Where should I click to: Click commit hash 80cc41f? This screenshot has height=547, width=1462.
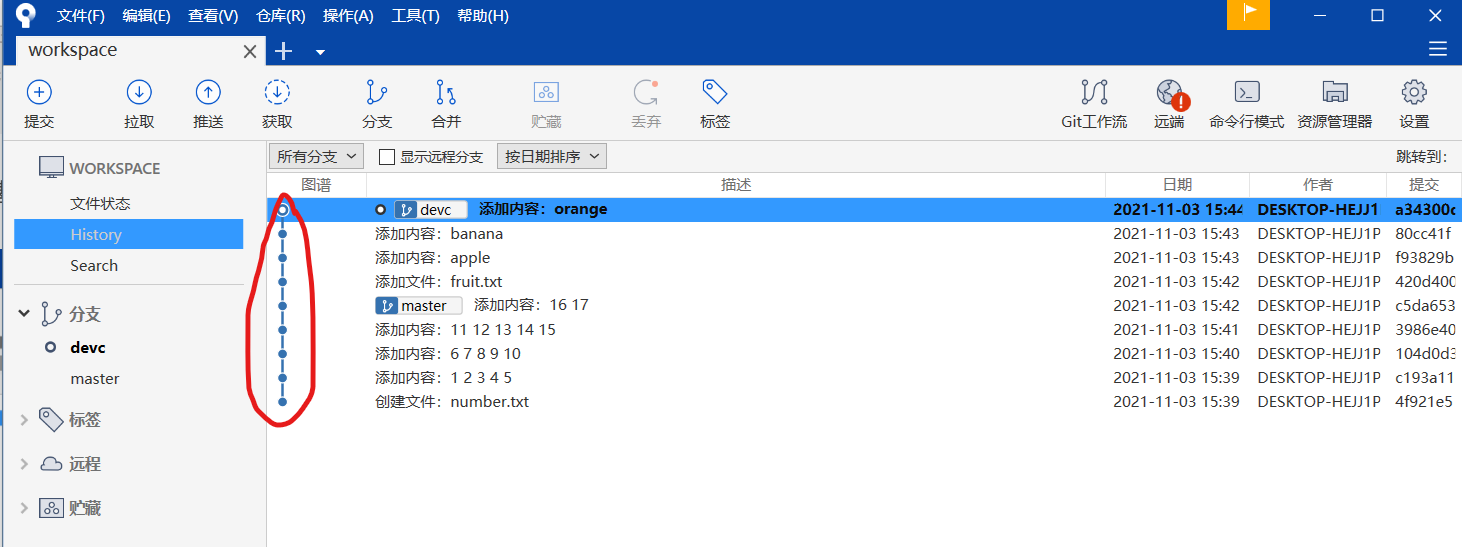tap(1423, 234)
